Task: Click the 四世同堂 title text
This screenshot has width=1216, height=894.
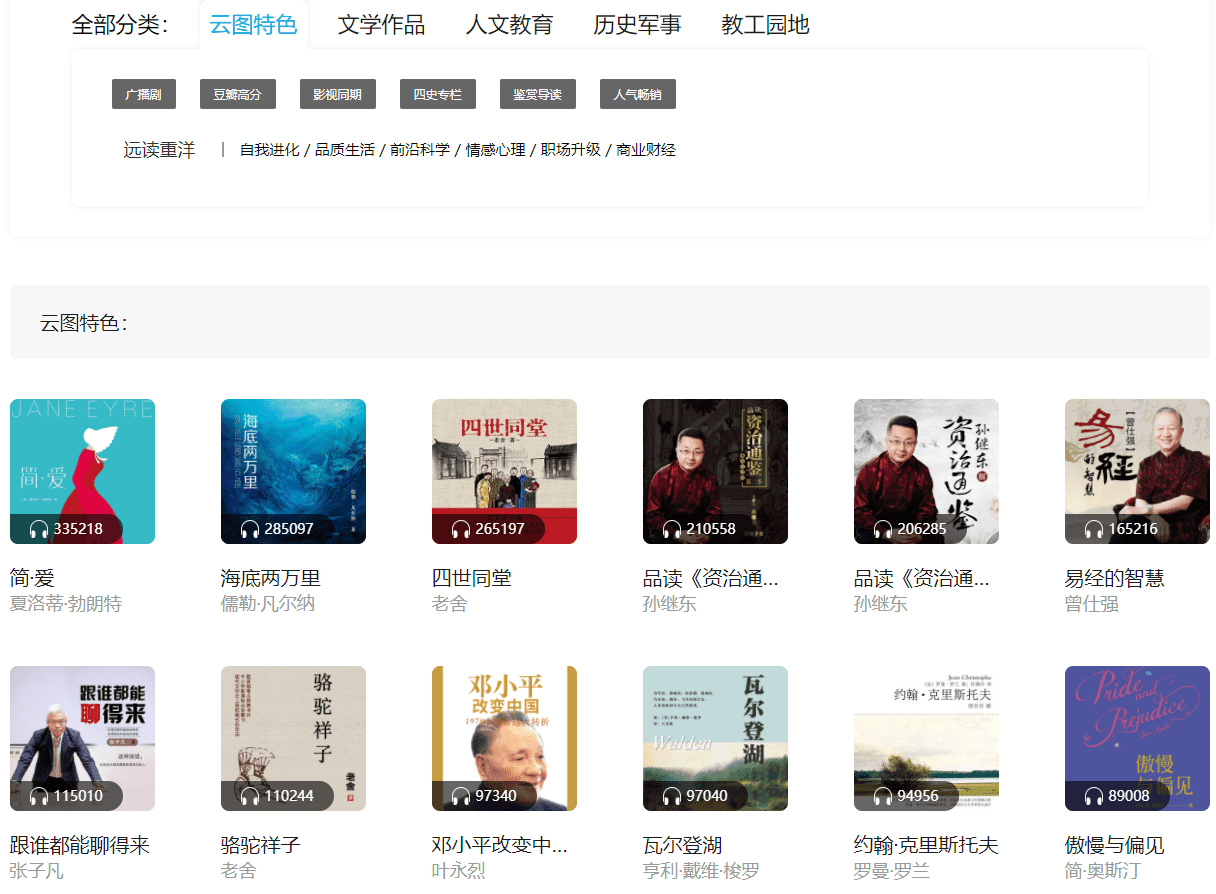Action: pyautogui.click(x=472, y=578)
